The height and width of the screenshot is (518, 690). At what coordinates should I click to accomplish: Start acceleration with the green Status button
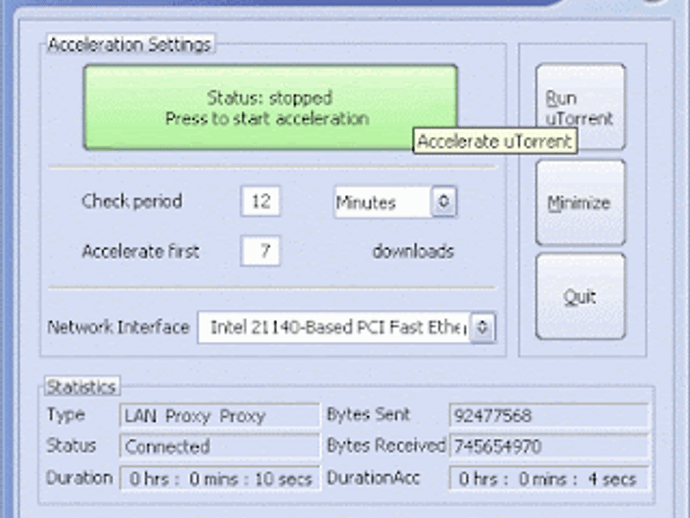click(270, 108)
